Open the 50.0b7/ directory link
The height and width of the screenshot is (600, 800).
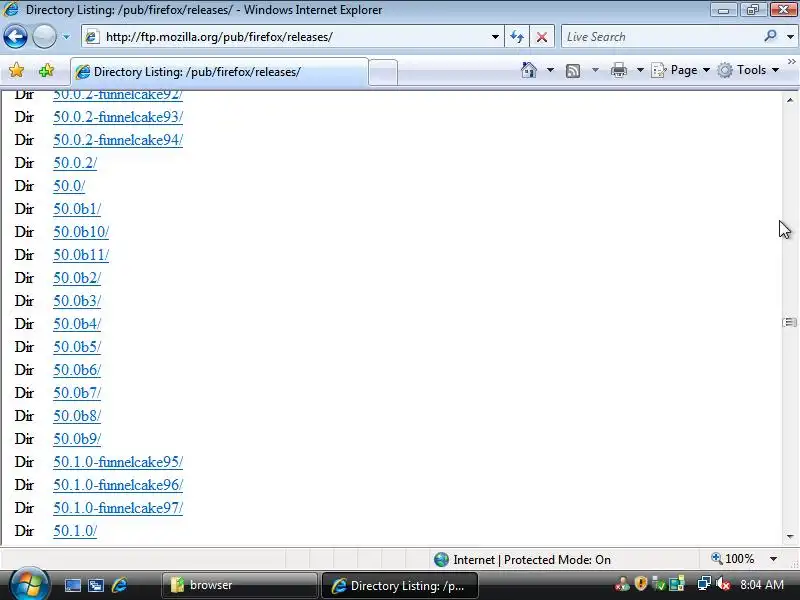tap(77, 392)
